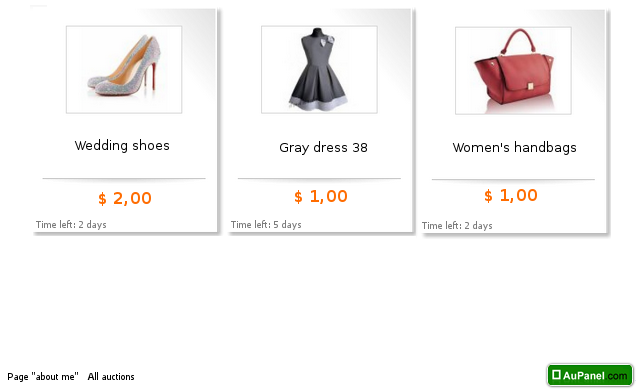Select the Women's handbags auction title
The width and height of the screenshot is (640, 391).
[514, 147]
